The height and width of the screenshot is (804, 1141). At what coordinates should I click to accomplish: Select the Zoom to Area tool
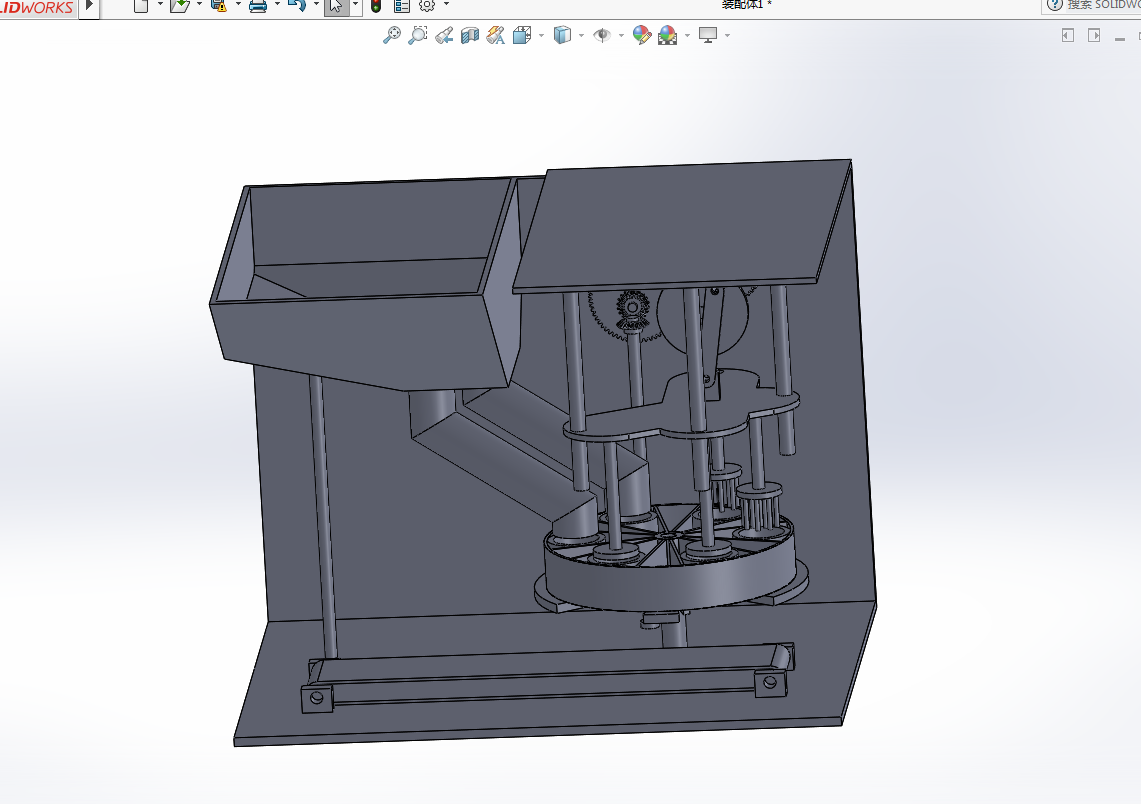tap(418, 35)
